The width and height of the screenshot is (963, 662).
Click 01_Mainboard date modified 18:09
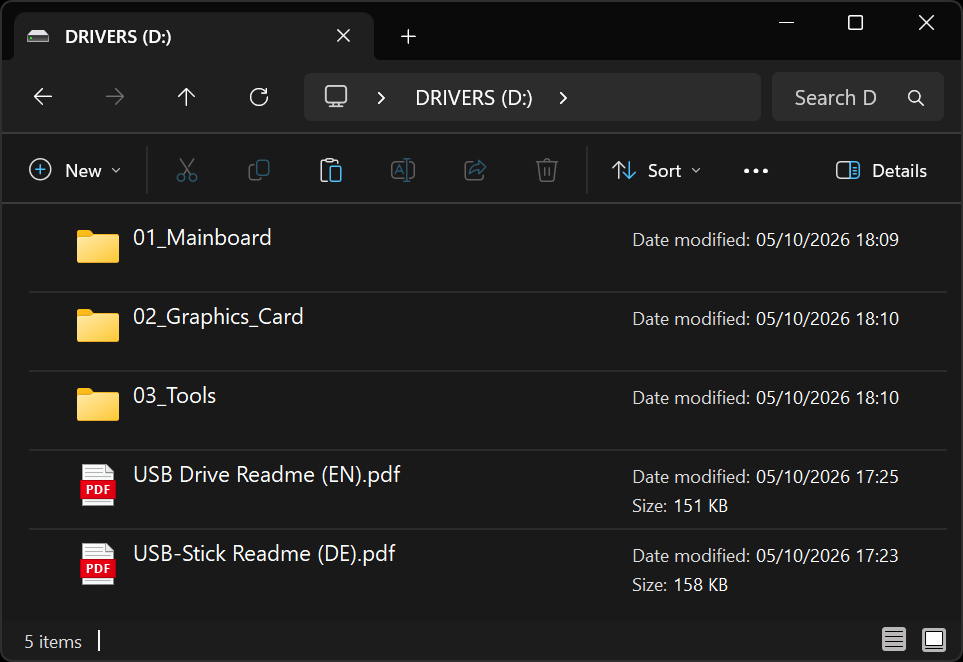click(765, 239)
